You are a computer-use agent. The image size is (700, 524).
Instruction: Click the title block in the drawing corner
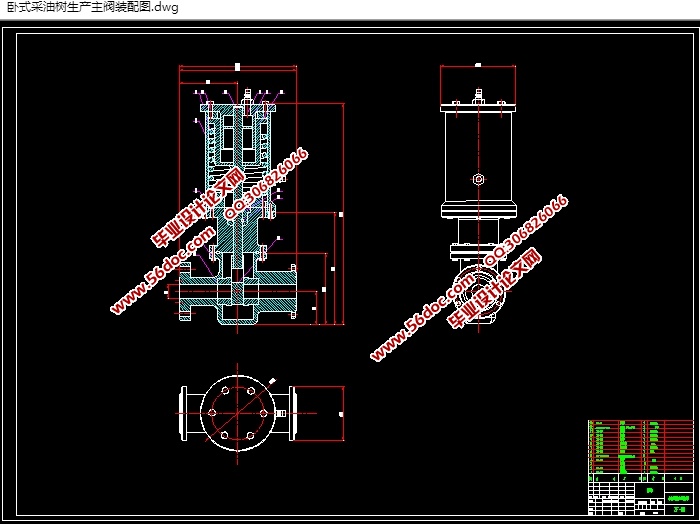click(641, 494)
